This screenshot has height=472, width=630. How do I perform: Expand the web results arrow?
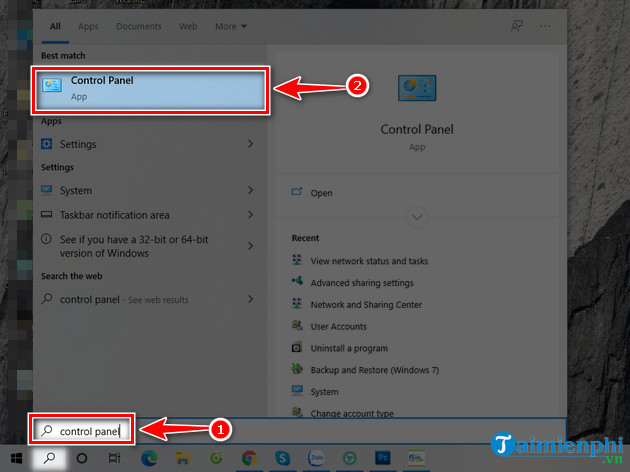click(250, 299)
